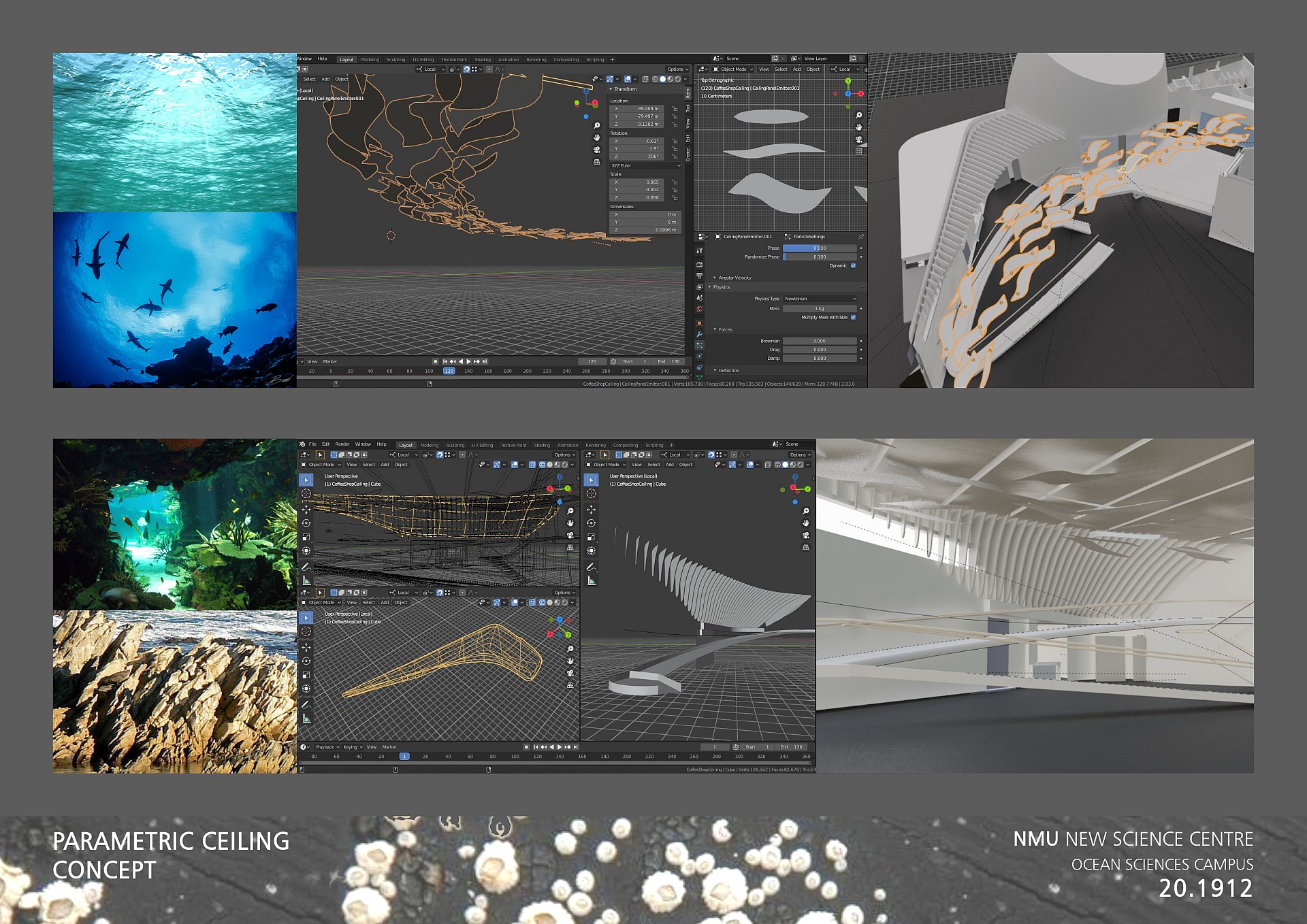Open the Options dropdown in the upper viewport
Image resolution: width=1307 pixels, height=924 pixels.
(677, 69)
